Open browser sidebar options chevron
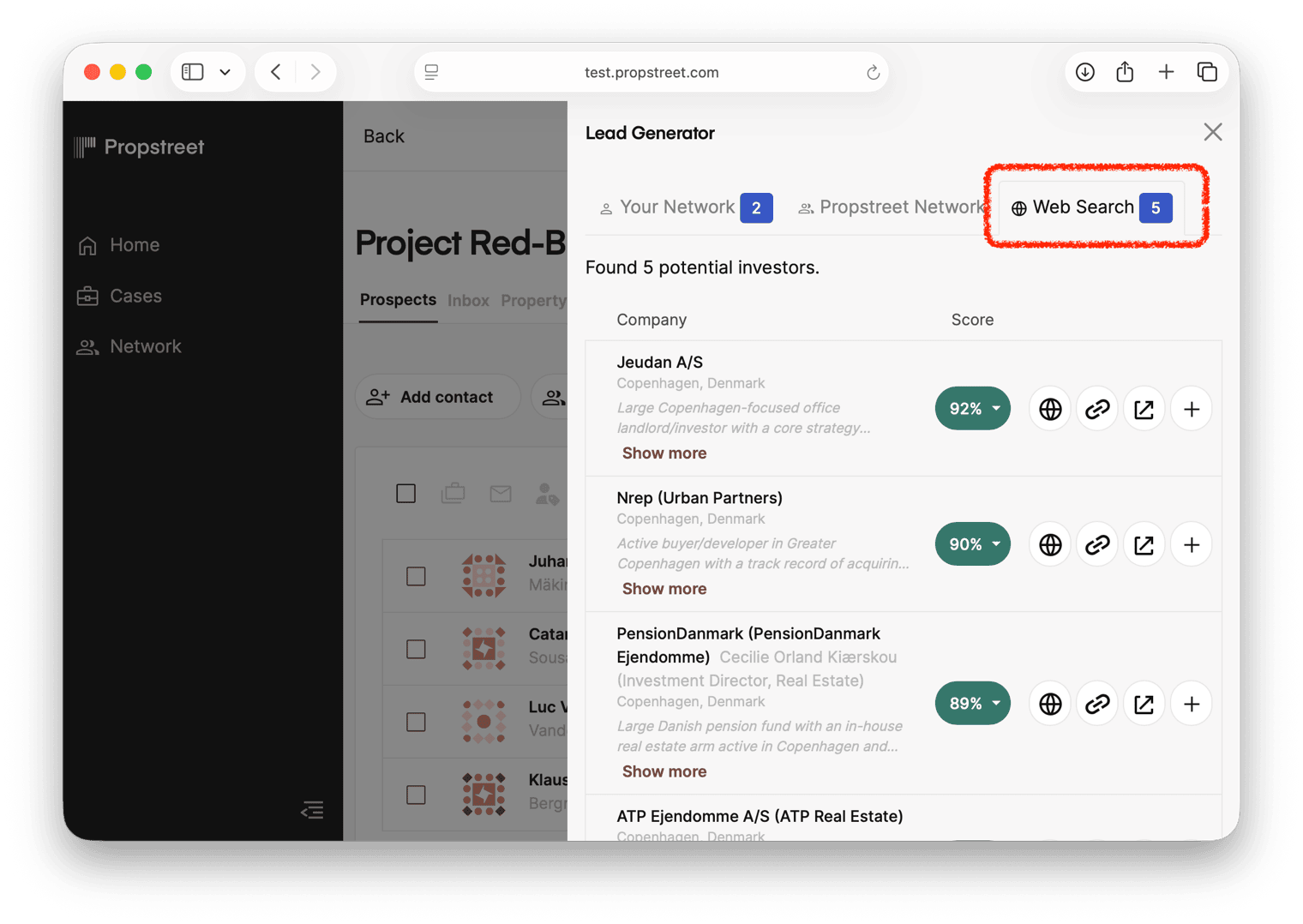The image size is (1303, 924). click(x=225, y=73)
